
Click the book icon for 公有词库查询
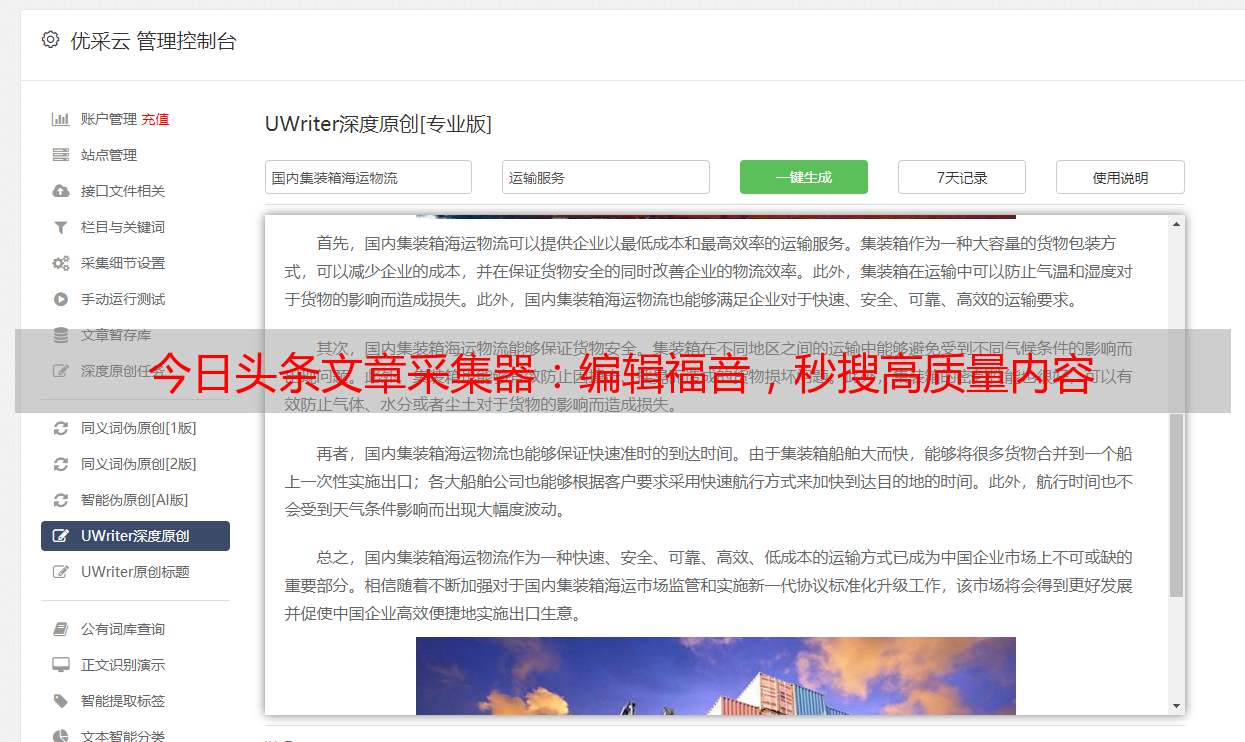coord(61,629)
